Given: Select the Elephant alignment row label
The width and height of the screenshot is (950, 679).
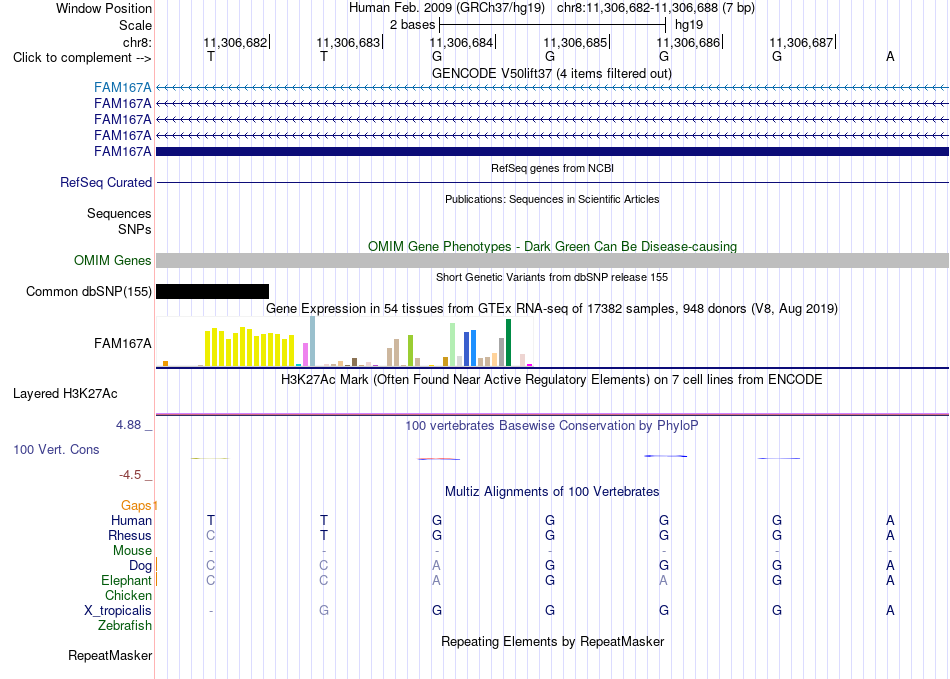Looking at the screenshot, I should click(x=126, y=580).
